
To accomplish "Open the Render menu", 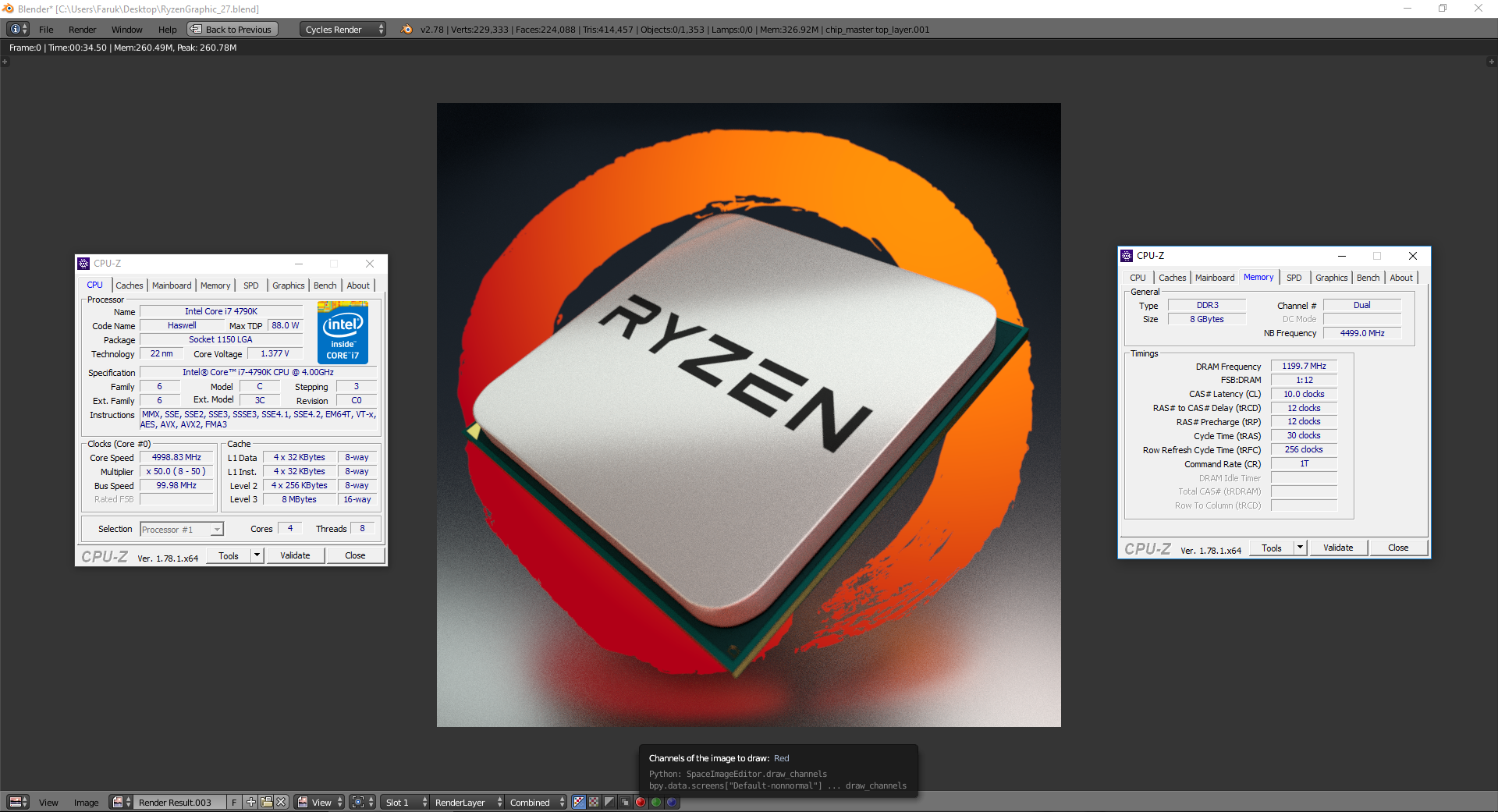I will point(82,30).
